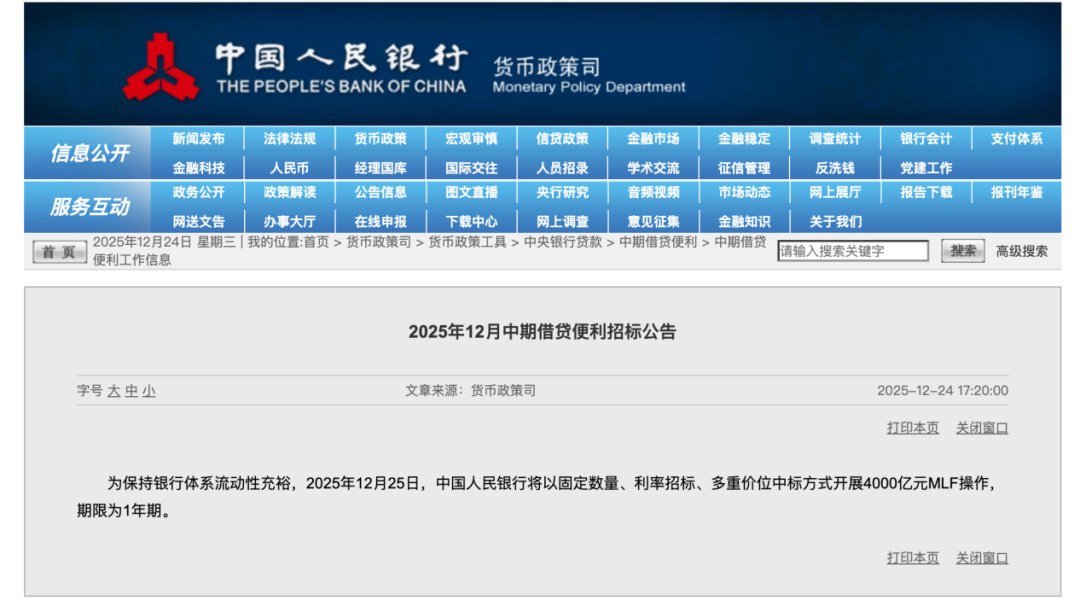
Task: Select 金融稳定 in navigation bar
Action: pyautogui.click(x=744, y=139)
